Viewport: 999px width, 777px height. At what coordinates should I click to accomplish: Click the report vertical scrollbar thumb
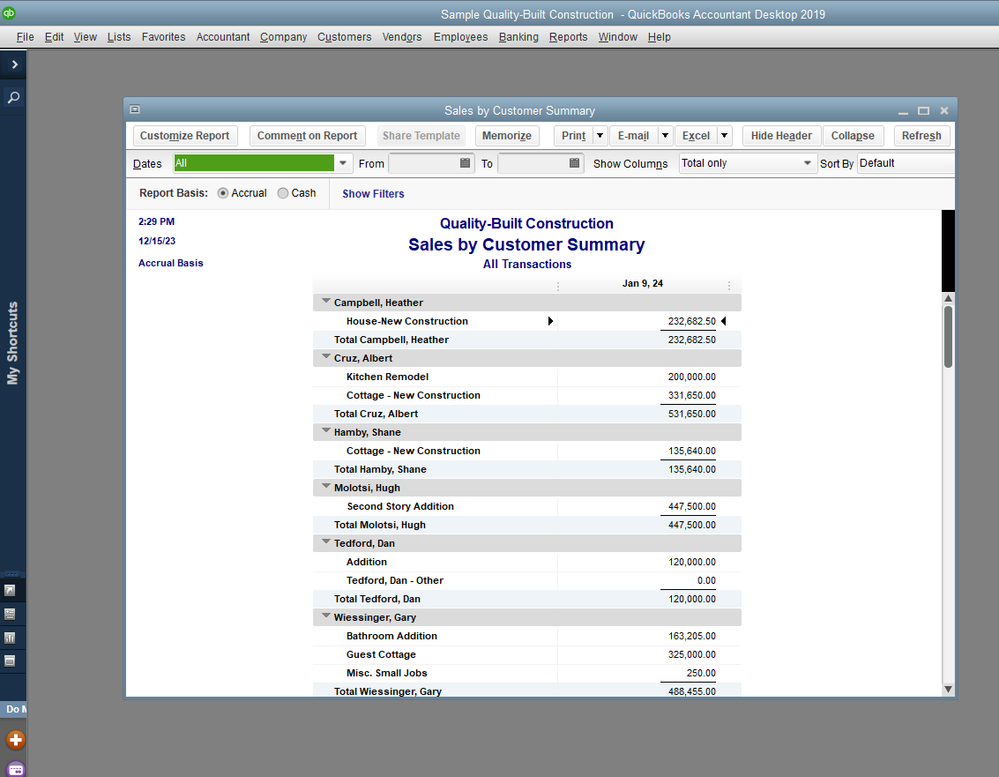pos(948,337)
